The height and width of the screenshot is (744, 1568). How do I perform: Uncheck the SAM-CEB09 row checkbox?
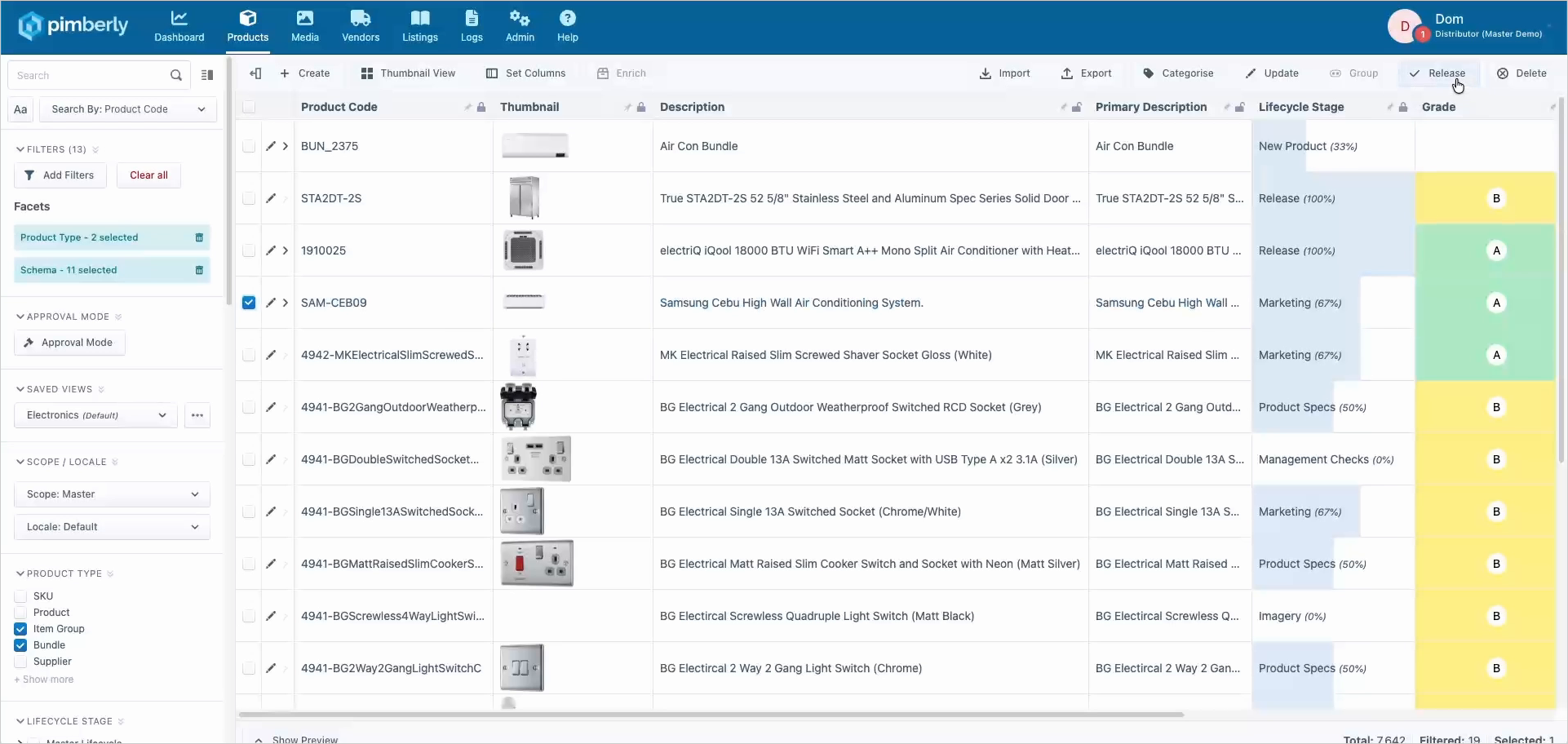pyautogui.click(x=249, y=303)
